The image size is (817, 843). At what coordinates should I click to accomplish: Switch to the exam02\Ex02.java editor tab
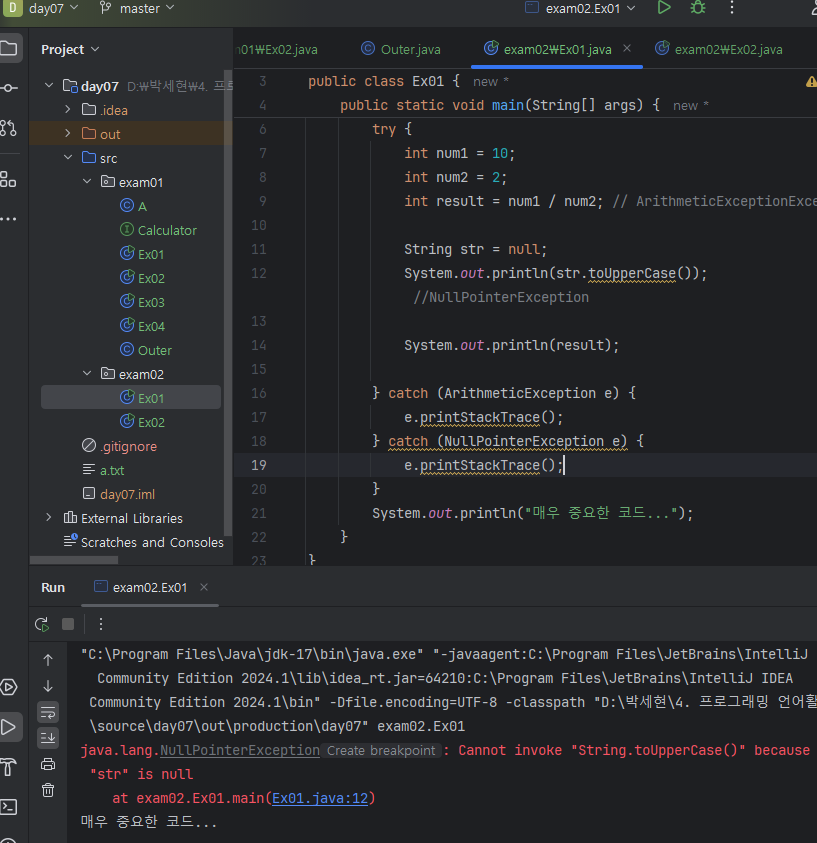[727, 49]
